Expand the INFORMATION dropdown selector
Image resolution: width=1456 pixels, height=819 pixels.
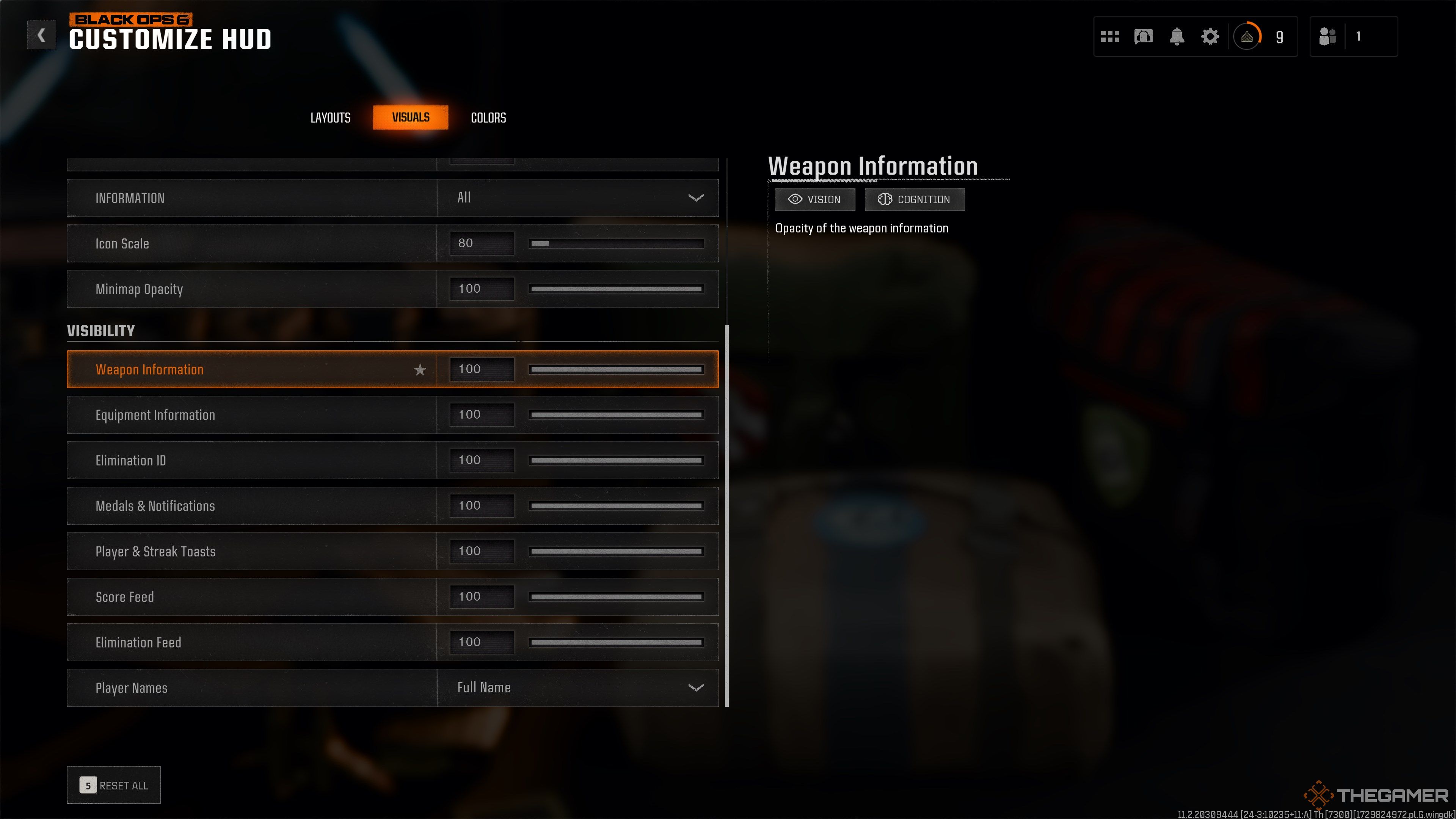(x=697, y=197)
